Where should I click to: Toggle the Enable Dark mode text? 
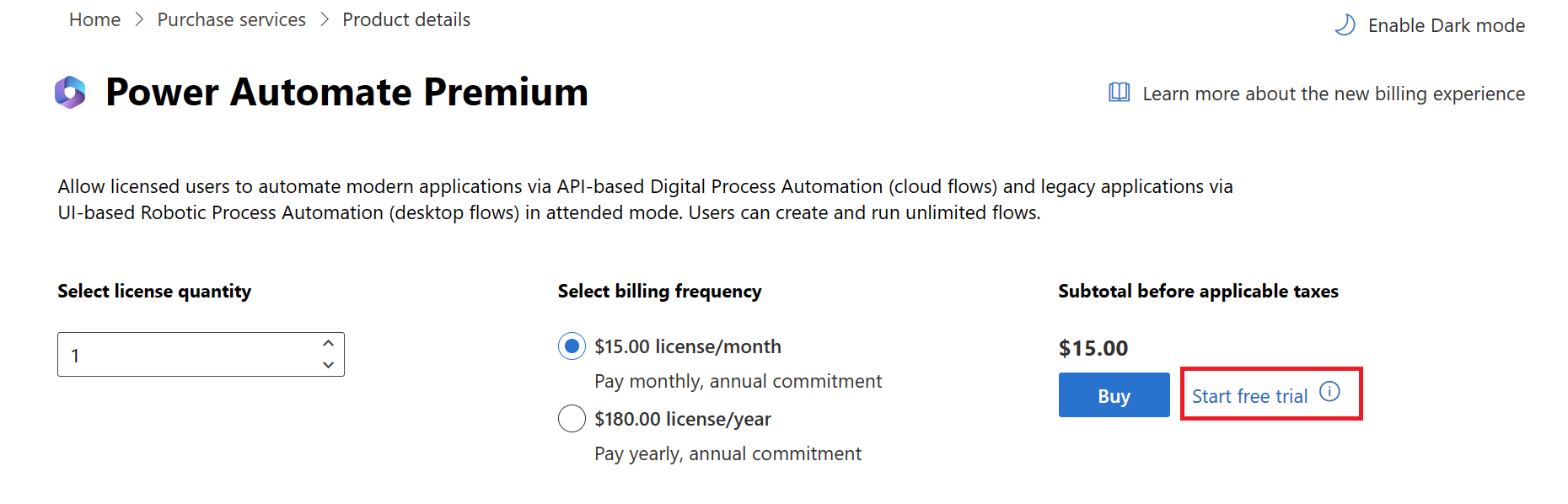click(x=1446, y=25)
